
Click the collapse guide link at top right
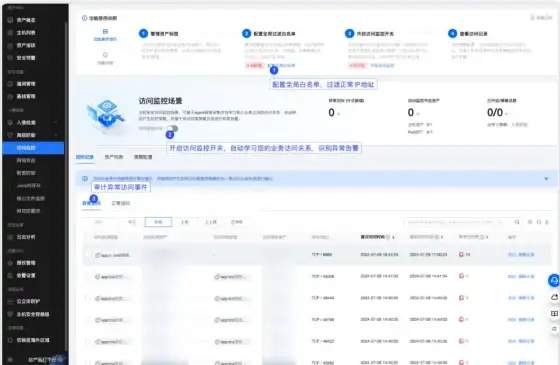[541, 18]
